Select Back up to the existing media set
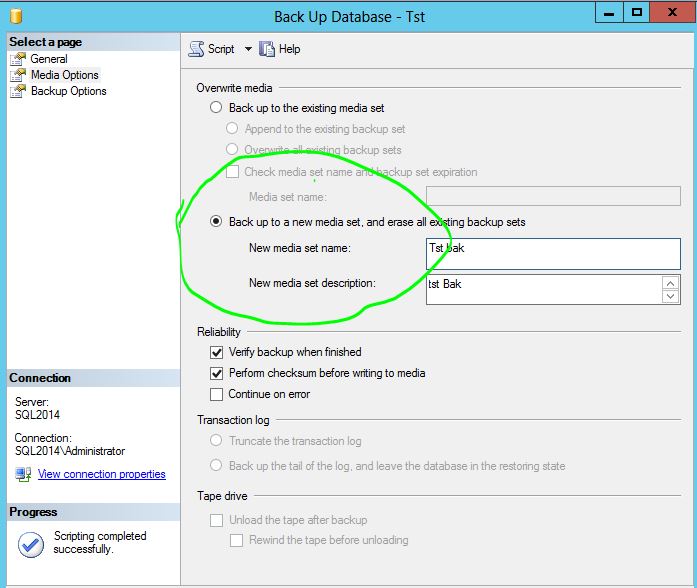Viewport: 697px width, 588px height. pos(216,108)
